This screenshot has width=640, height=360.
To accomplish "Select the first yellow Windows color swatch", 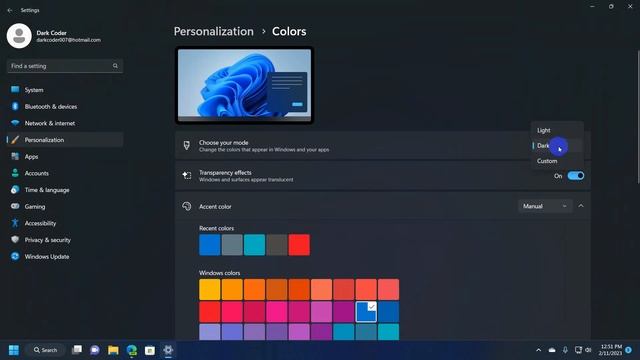I will [x=210, y=289].
